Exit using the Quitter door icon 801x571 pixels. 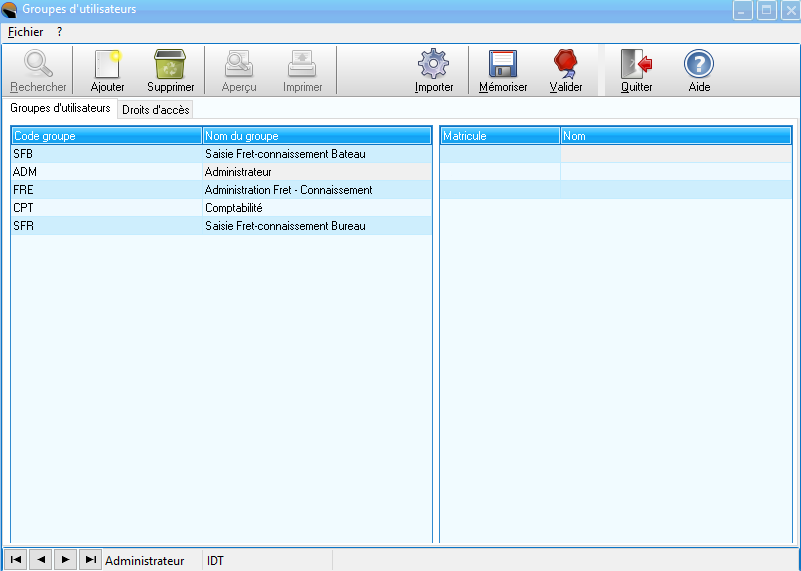click(x=636, y=66)
